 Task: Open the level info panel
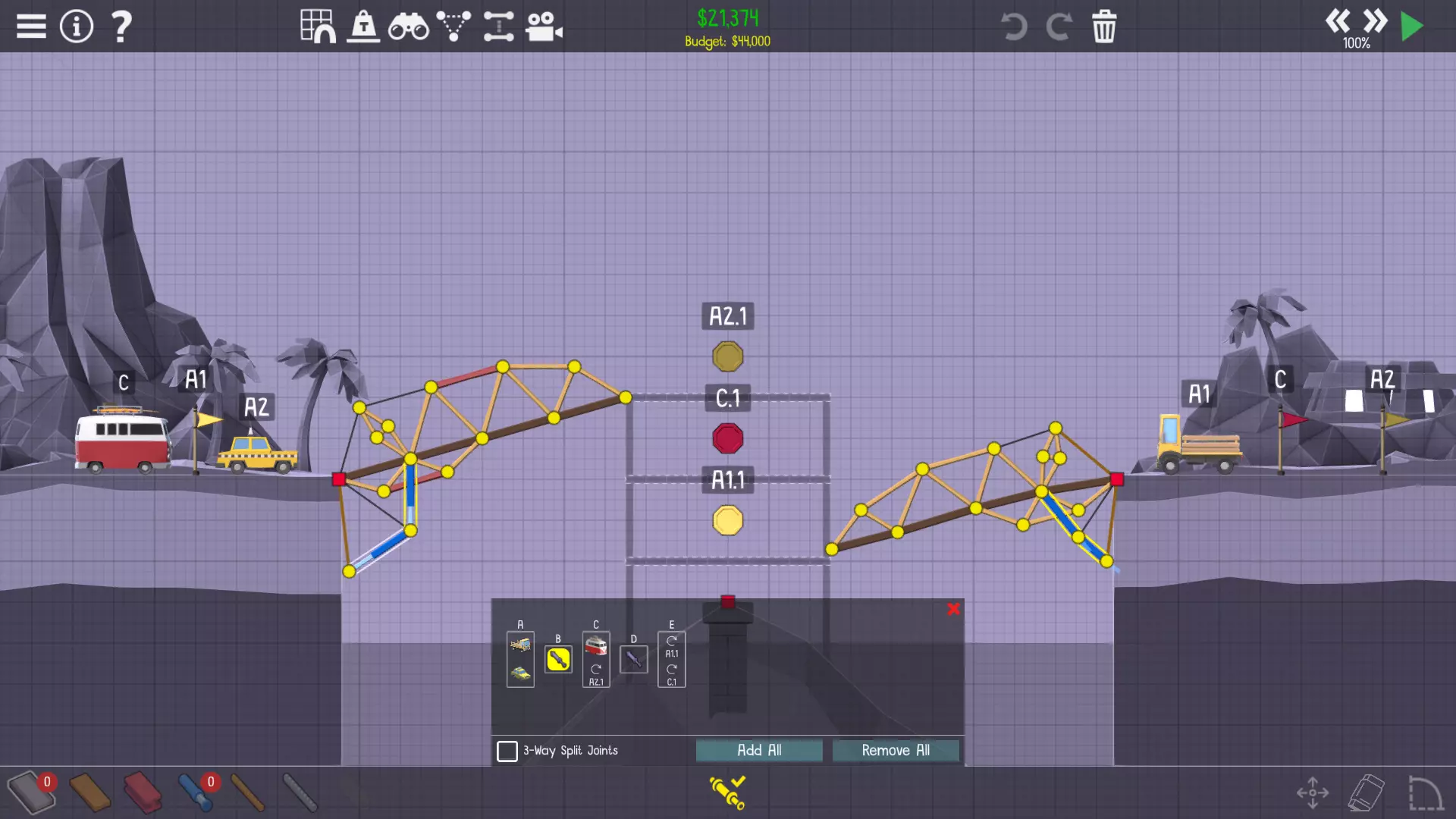pos(77,27)
